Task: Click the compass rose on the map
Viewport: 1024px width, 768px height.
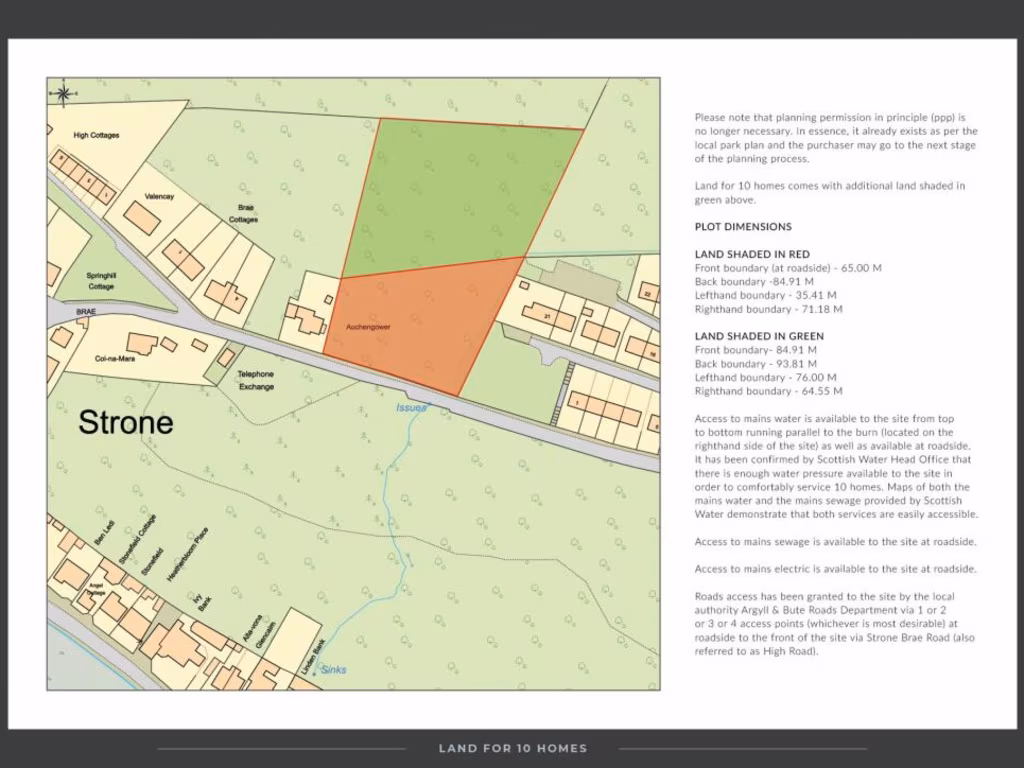Action: pos(63,93)
